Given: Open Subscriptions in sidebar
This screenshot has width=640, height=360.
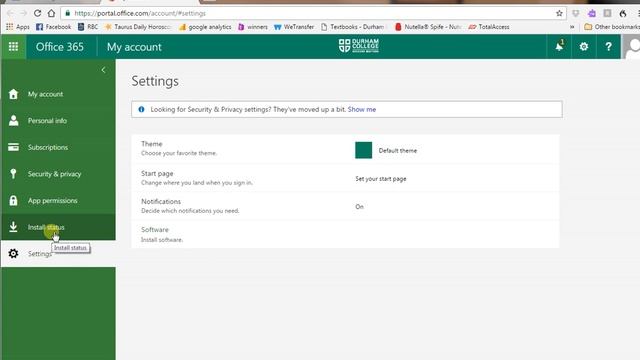Looking at the screenshot, I should (x=58, y=147).
